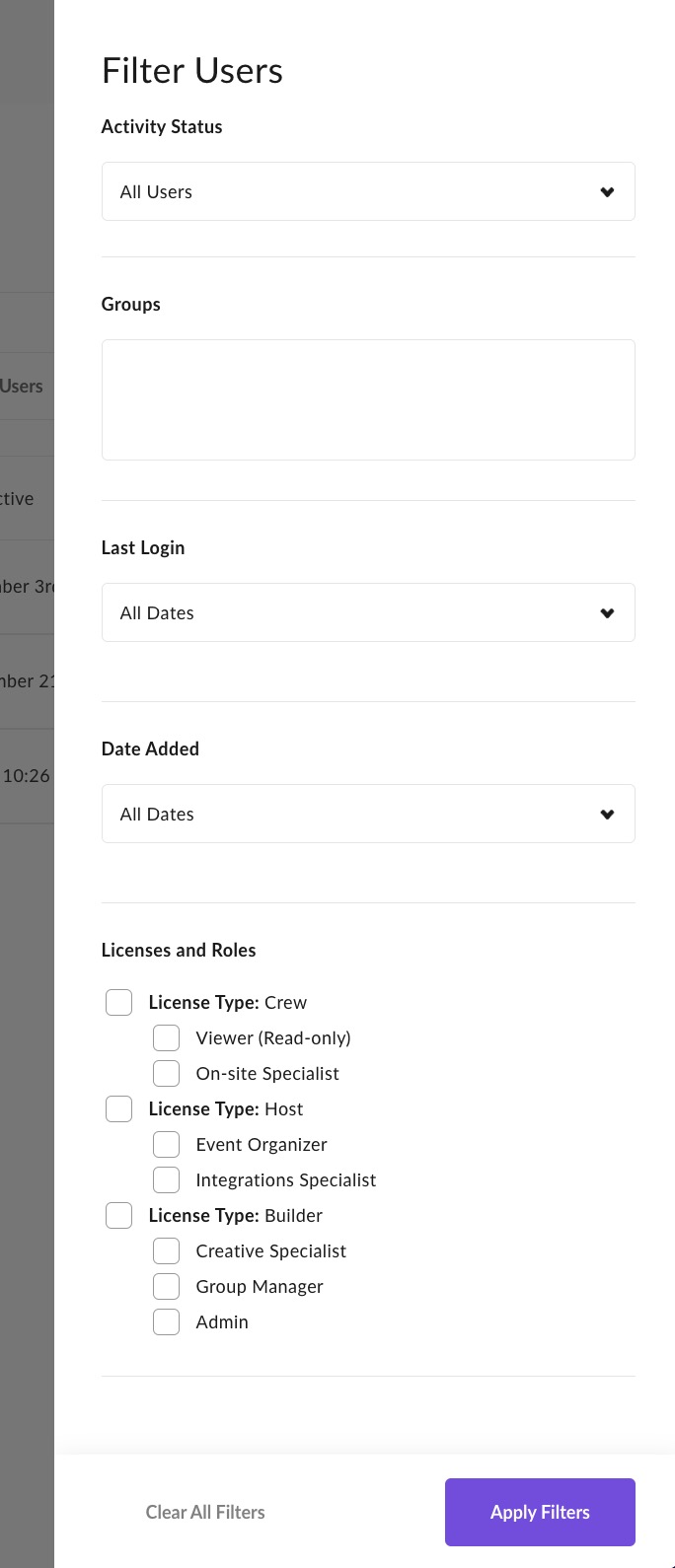Enable the Event Organizer role checkbox

(x=166, y=1144)
